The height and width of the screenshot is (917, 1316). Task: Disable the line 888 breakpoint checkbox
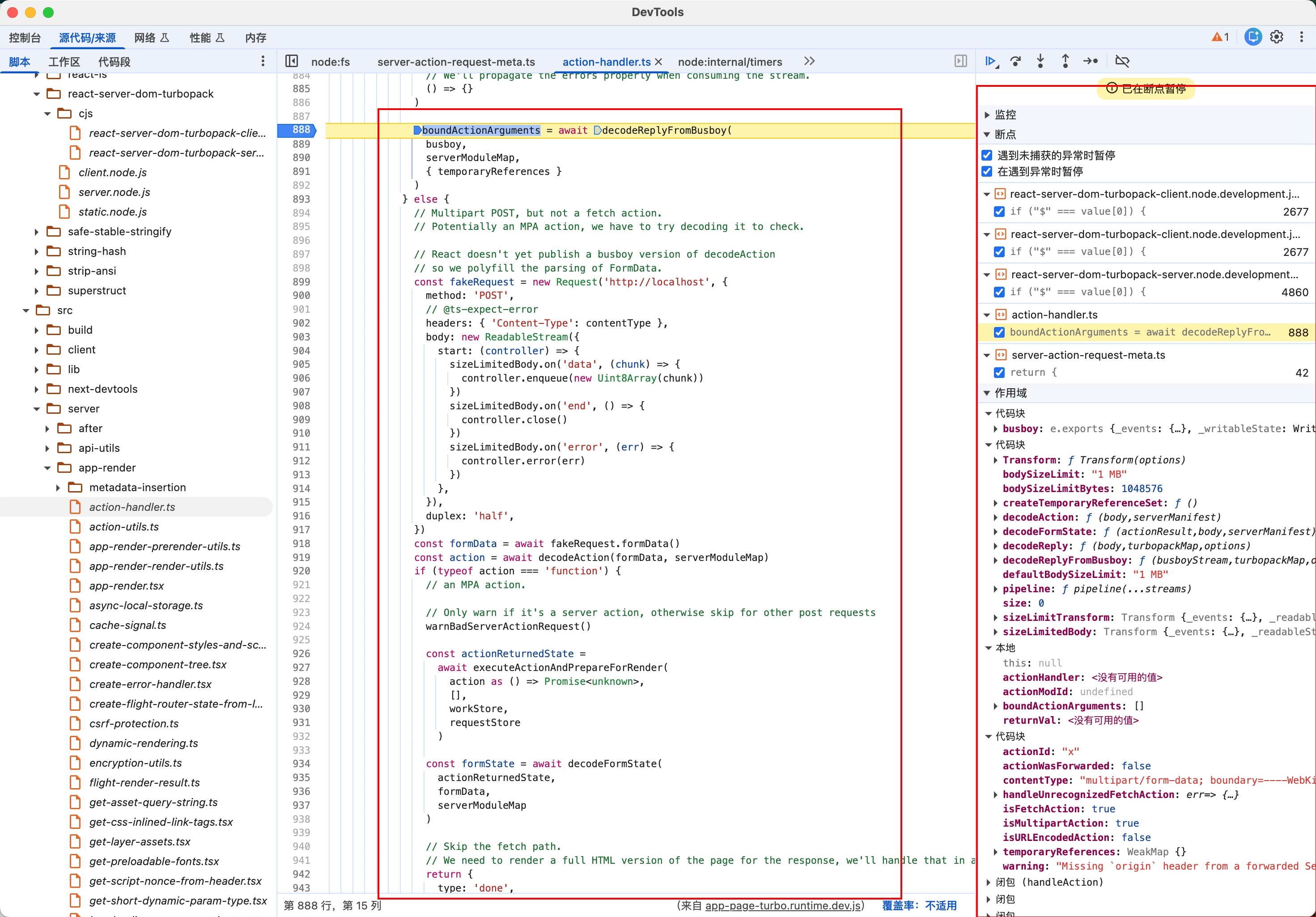[1000, 332]
